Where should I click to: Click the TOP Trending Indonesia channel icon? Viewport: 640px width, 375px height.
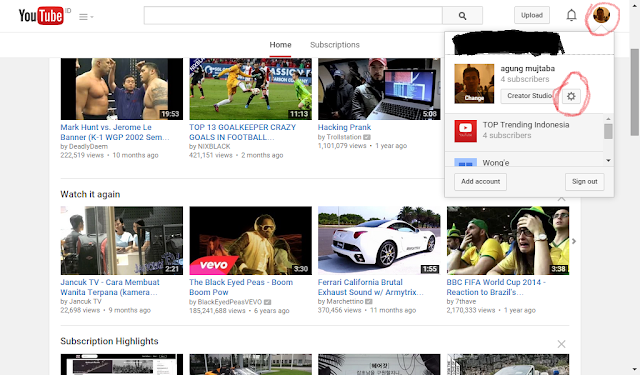(465, 131)
